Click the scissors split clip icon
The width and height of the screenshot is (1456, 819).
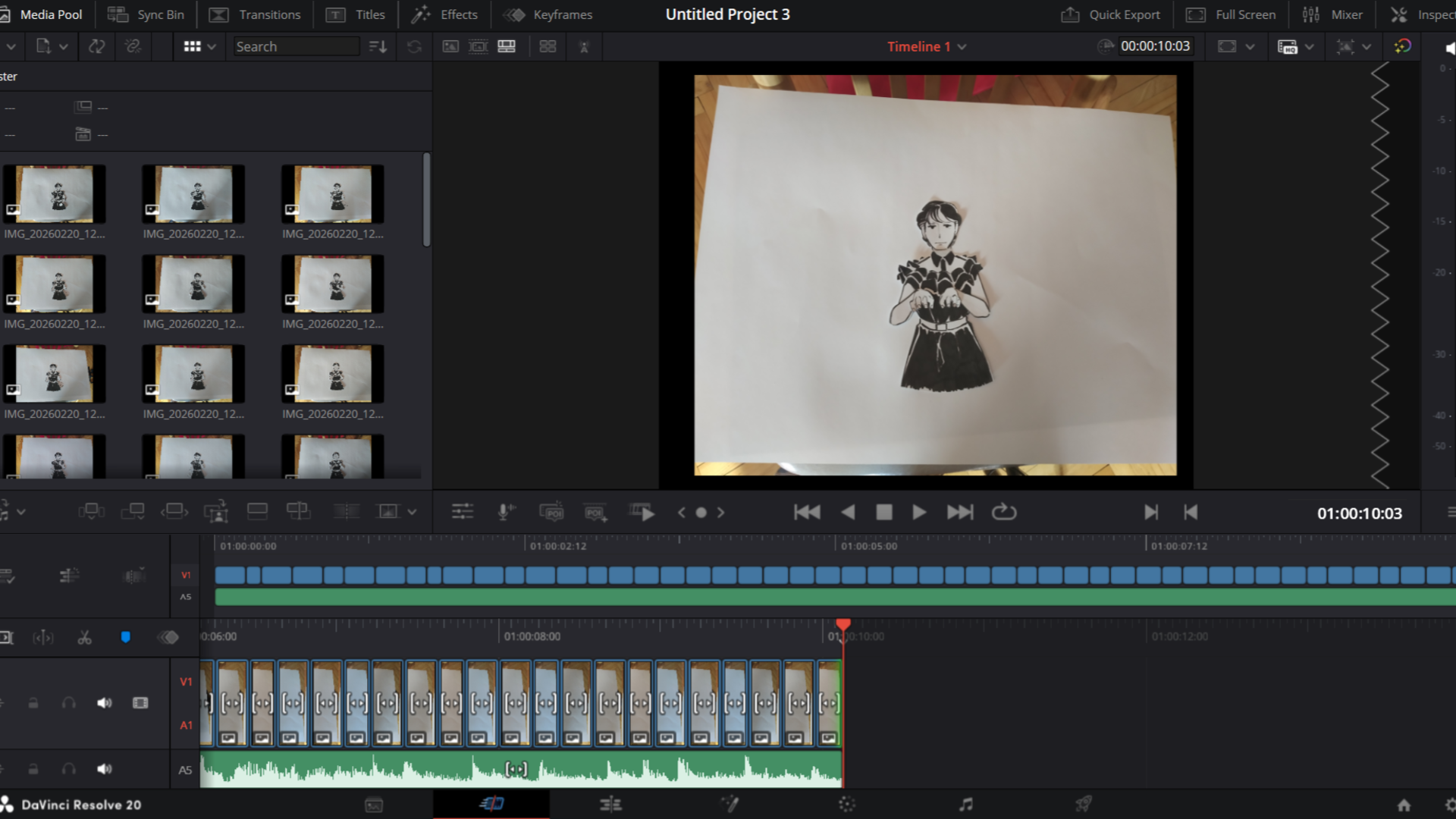click(84, 638)
